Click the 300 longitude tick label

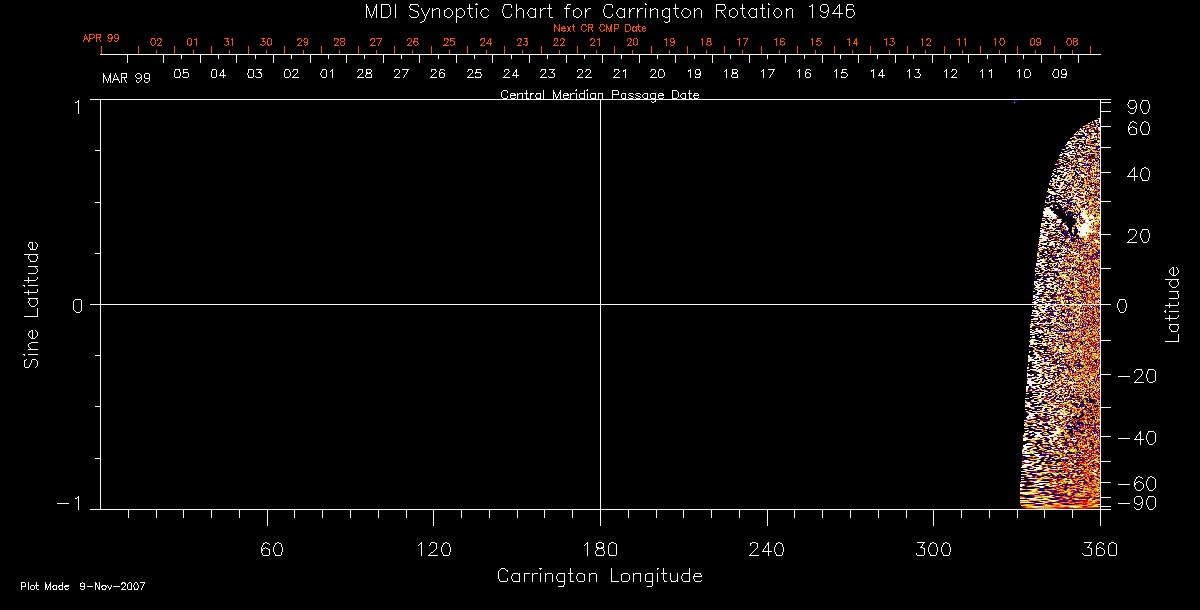(932, 549)
